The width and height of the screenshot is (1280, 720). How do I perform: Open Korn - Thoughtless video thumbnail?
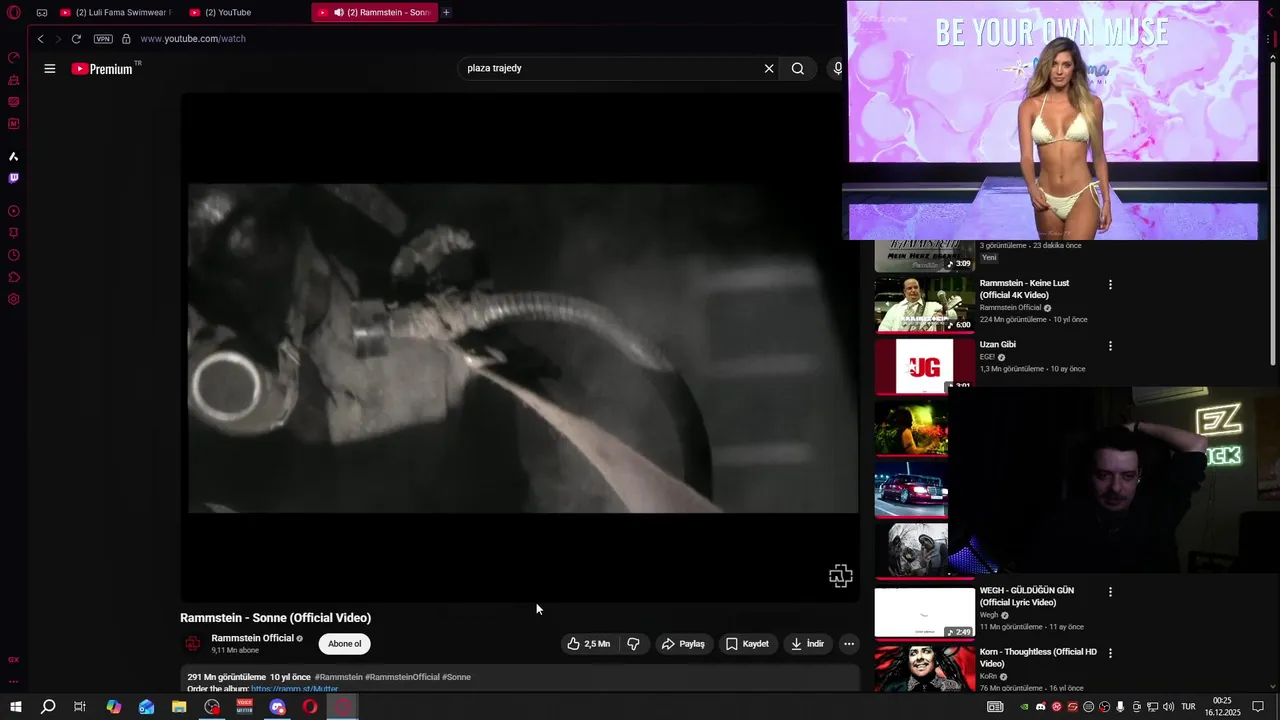pyautogui.click(x=924, y=668)
